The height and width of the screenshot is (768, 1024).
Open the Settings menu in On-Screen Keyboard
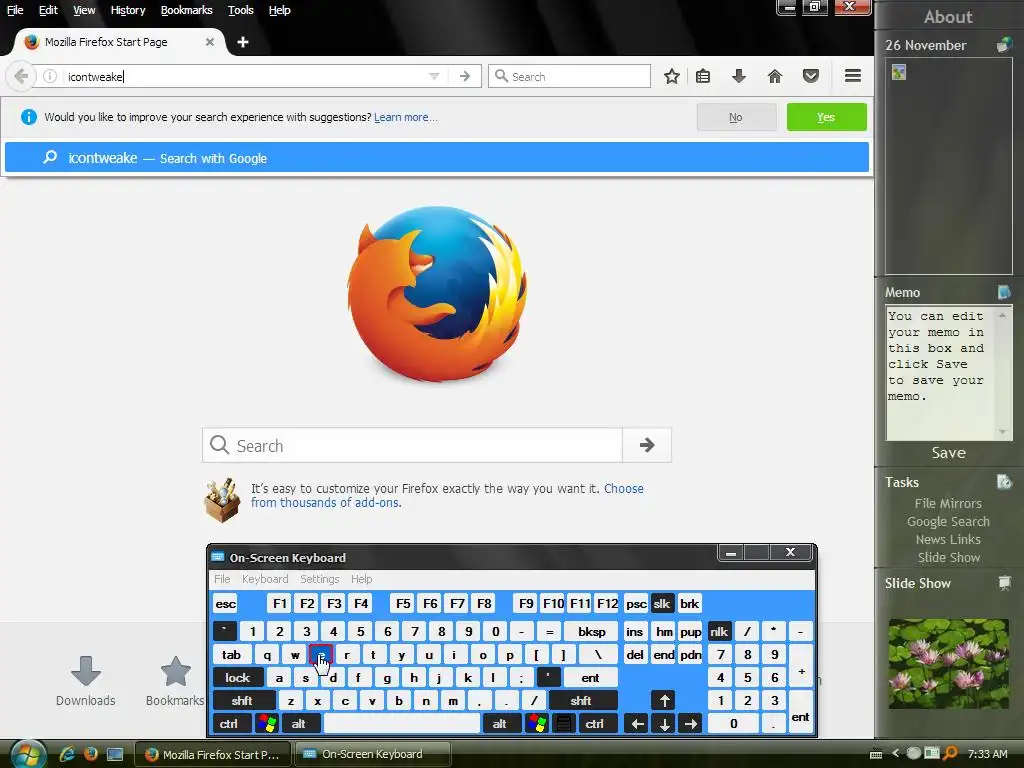tap(319, 579)
